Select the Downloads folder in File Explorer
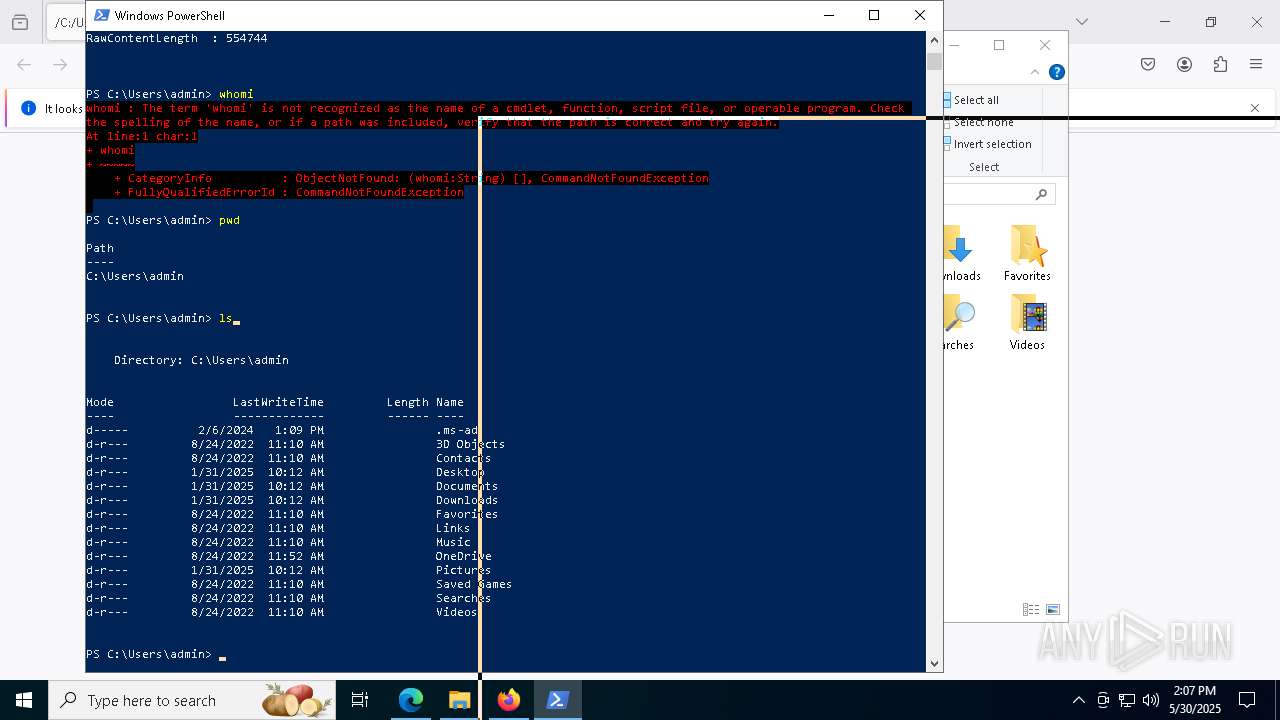The height and width of the screenshot is (720, 1280). [x=962, y=254]
